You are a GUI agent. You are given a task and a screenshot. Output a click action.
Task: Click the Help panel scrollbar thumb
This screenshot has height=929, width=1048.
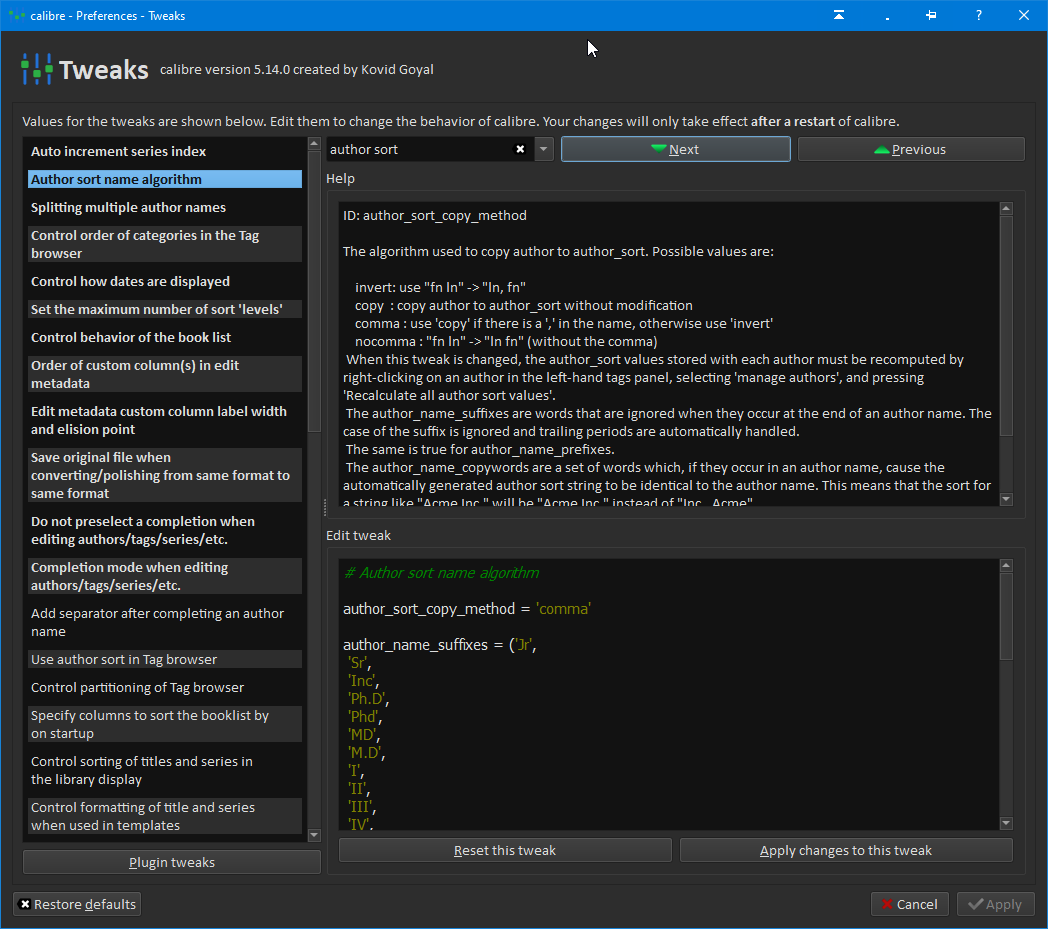point(1006,325)
